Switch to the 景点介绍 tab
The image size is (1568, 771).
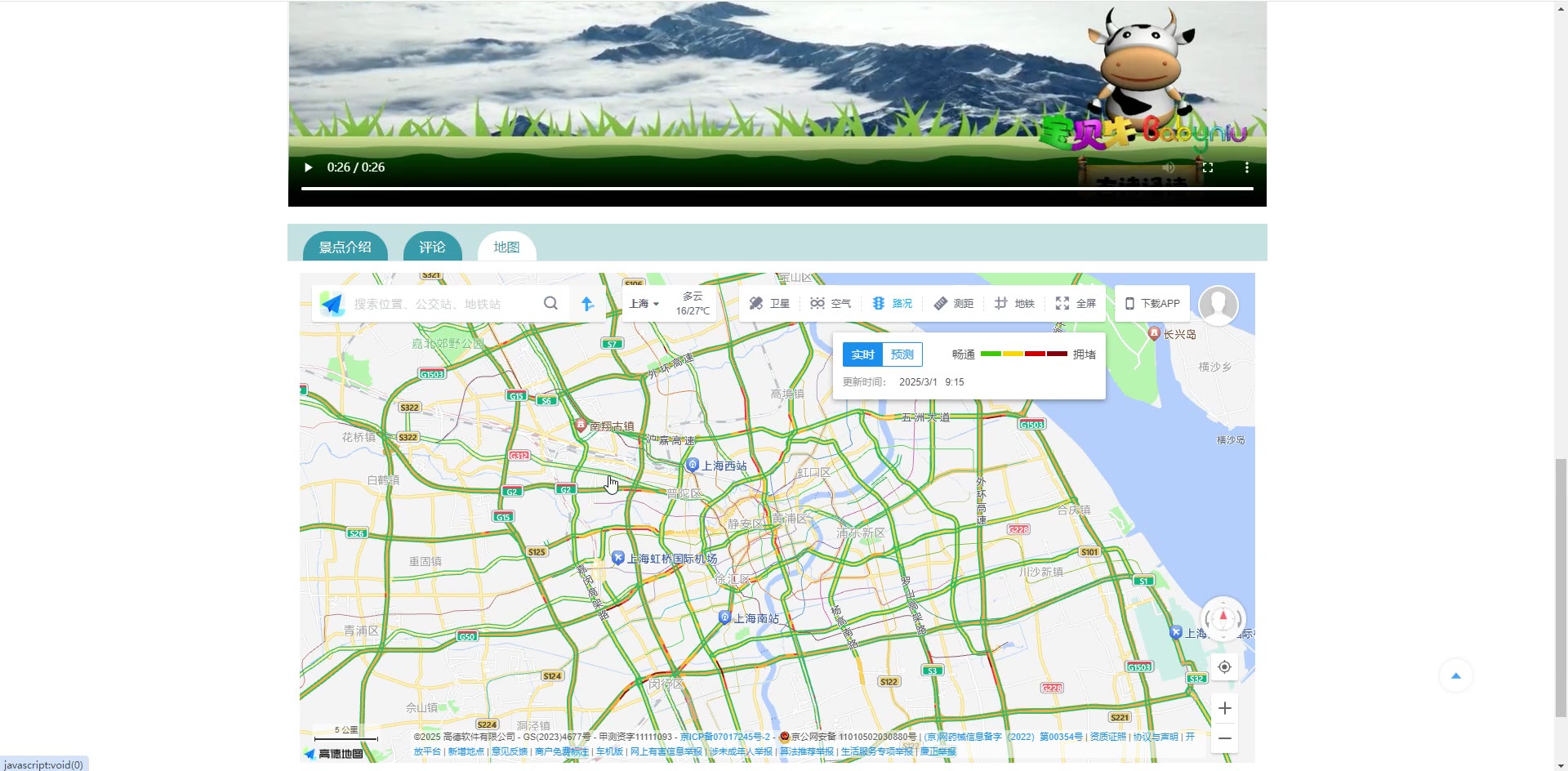[345, 247]
